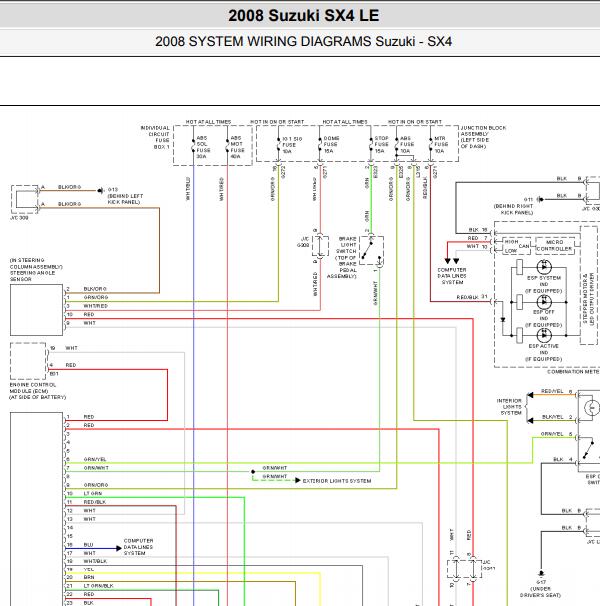Click the 'WHT/BLK' pin 18 wire label

(x=95, y=561)
